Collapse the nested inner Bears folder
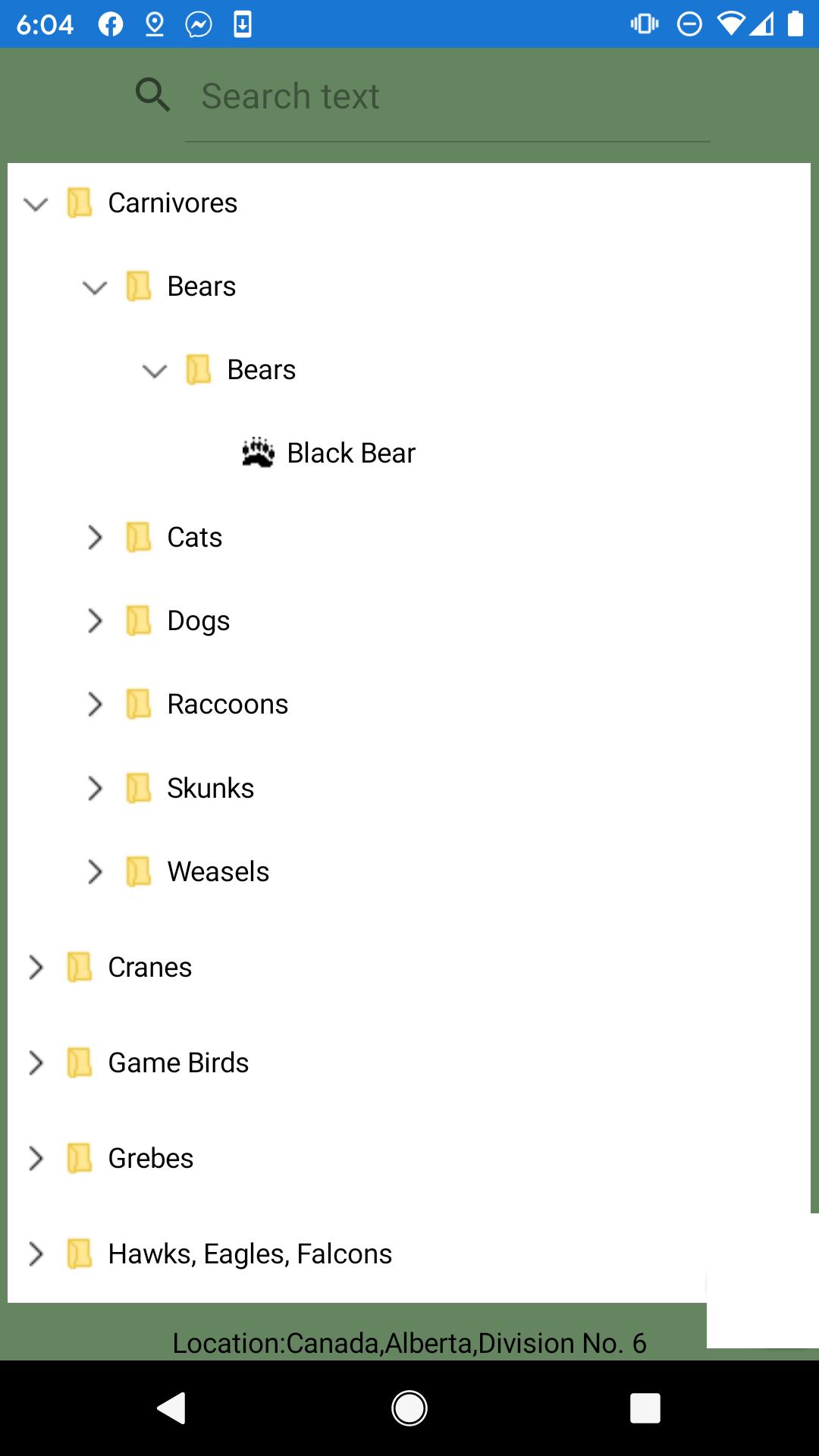Image resolution: width=819 pixels, height=1456 pixels. [155, 371]
